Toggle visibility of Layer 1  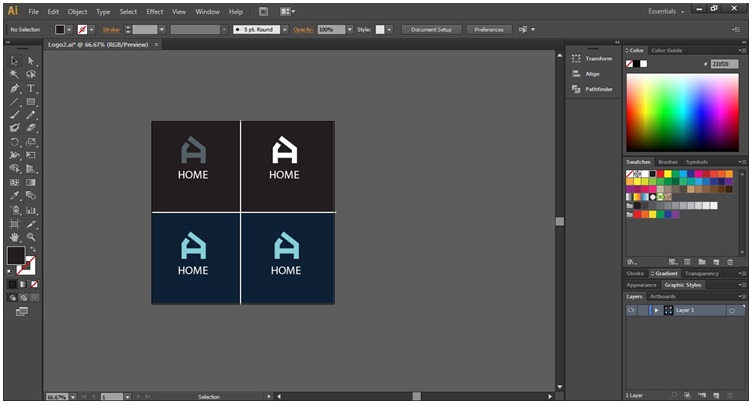coord(631,310)
